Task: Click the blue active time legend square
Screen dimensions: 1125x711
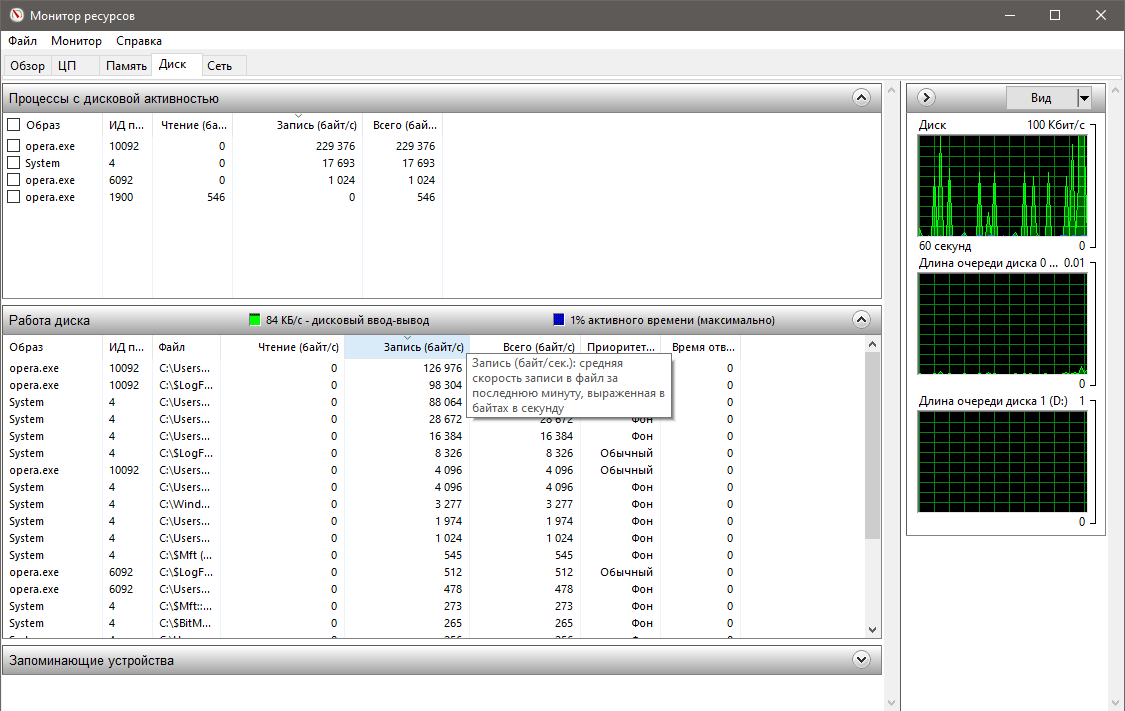Action: pos(559,320)
